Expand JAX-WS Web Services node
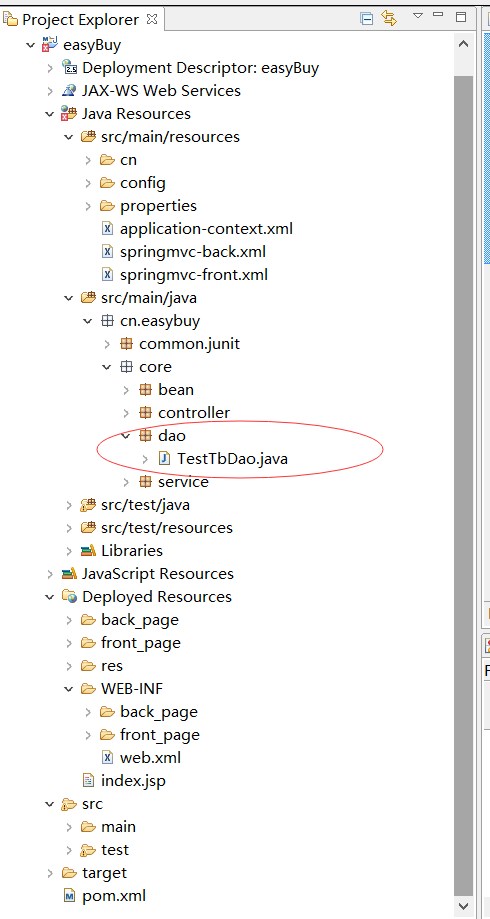The height and width of the screenshot is (919, 490). coord(50,91)
